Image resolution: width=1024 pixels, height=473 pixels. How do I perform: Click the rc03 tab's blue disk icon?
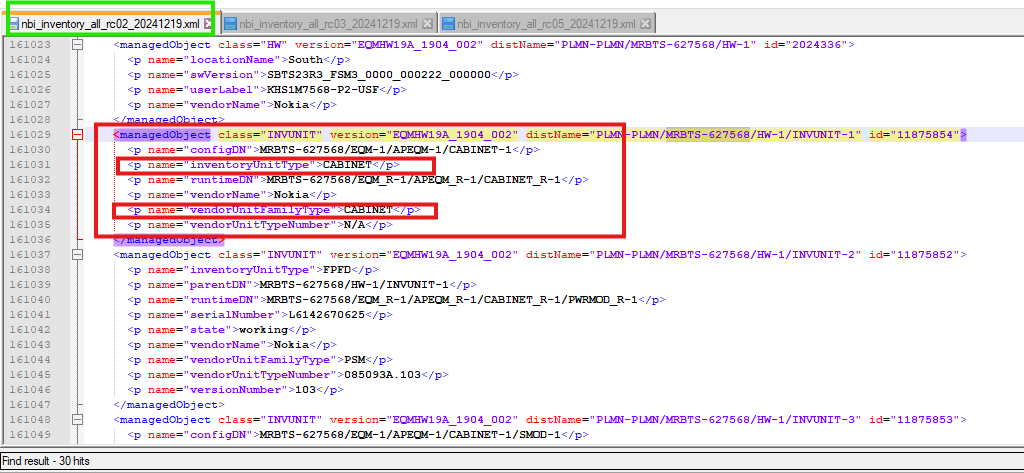click(x=230, y=23)
